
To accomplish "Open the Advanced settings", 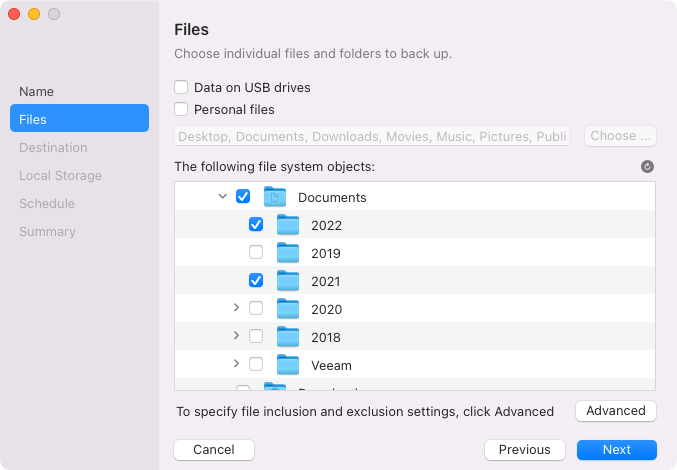I will (x=615, y=411).
